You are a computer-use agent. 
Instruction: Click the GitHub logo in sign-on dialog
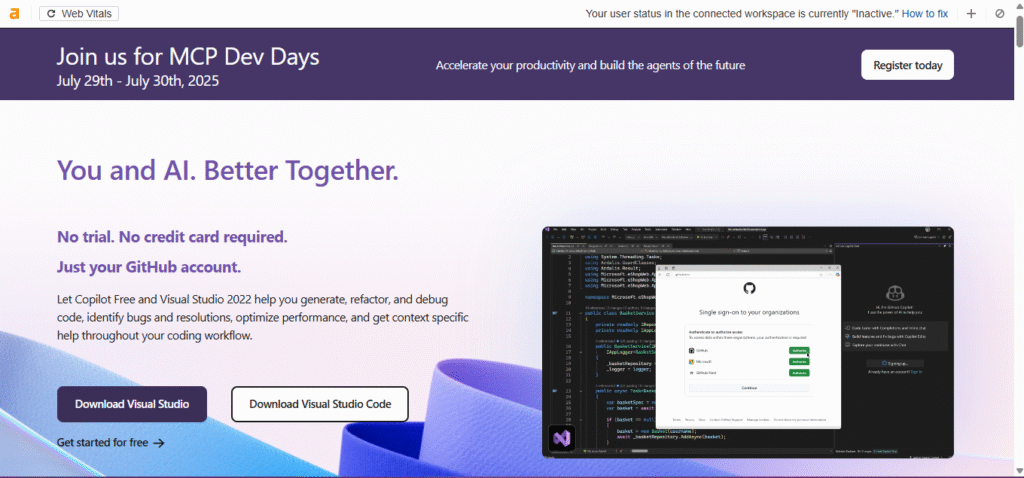click(x=748, y=288)
